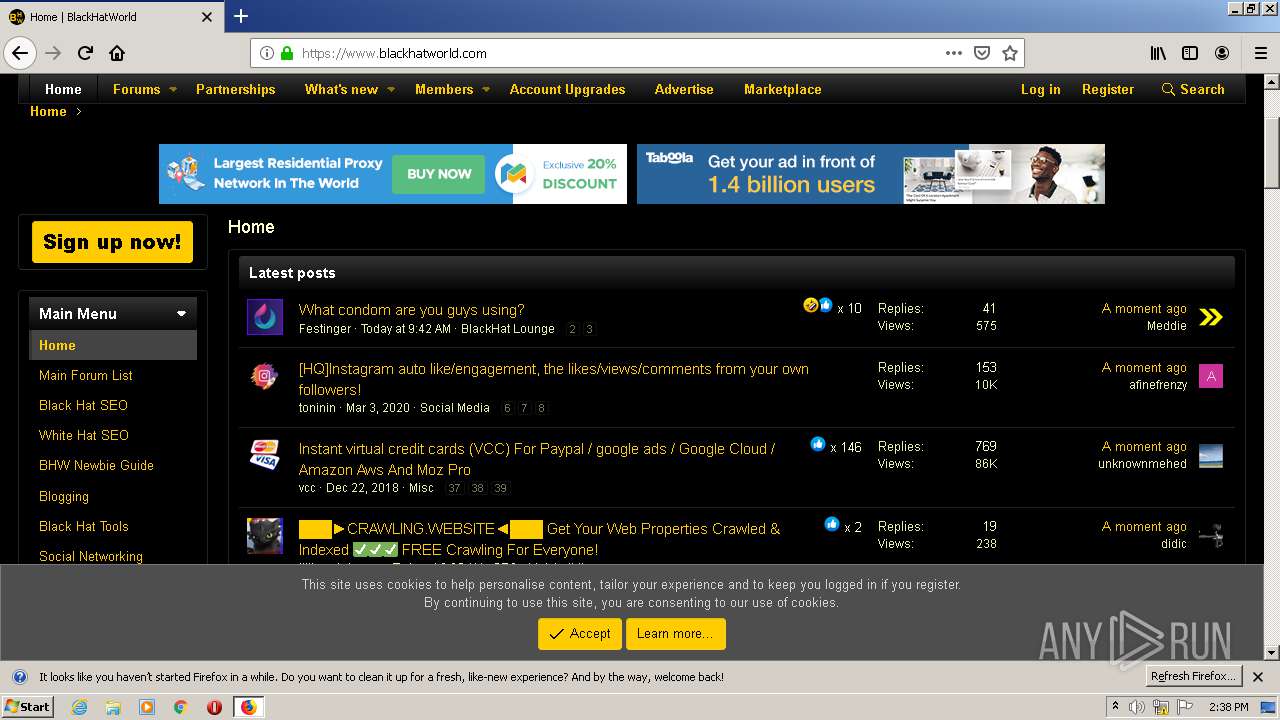Select the Home | BlackHatWorld browser tab
This screenshot has height=720, width=1280.
click(x=110, y=16)
